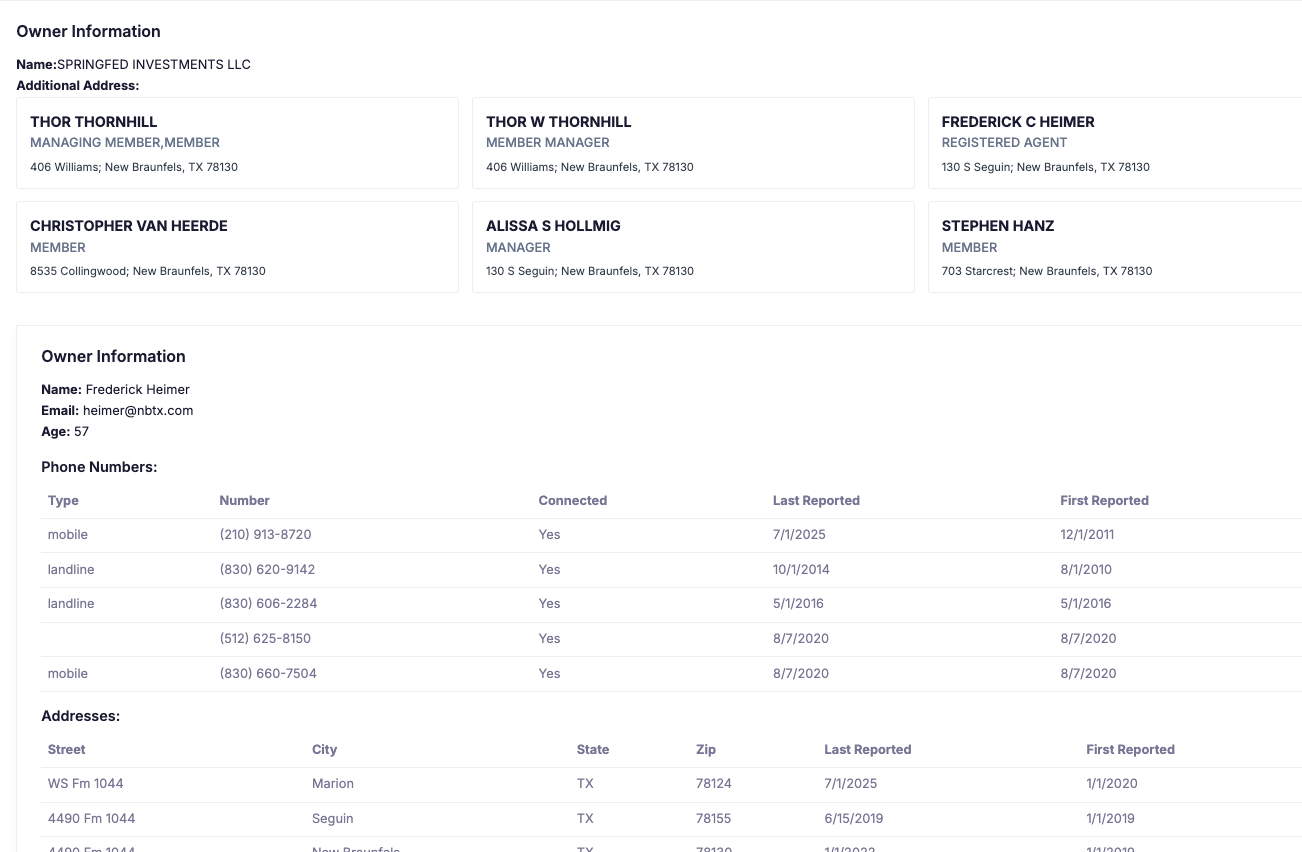Click the phone table Last Reported header

click(x=816, y=500)
